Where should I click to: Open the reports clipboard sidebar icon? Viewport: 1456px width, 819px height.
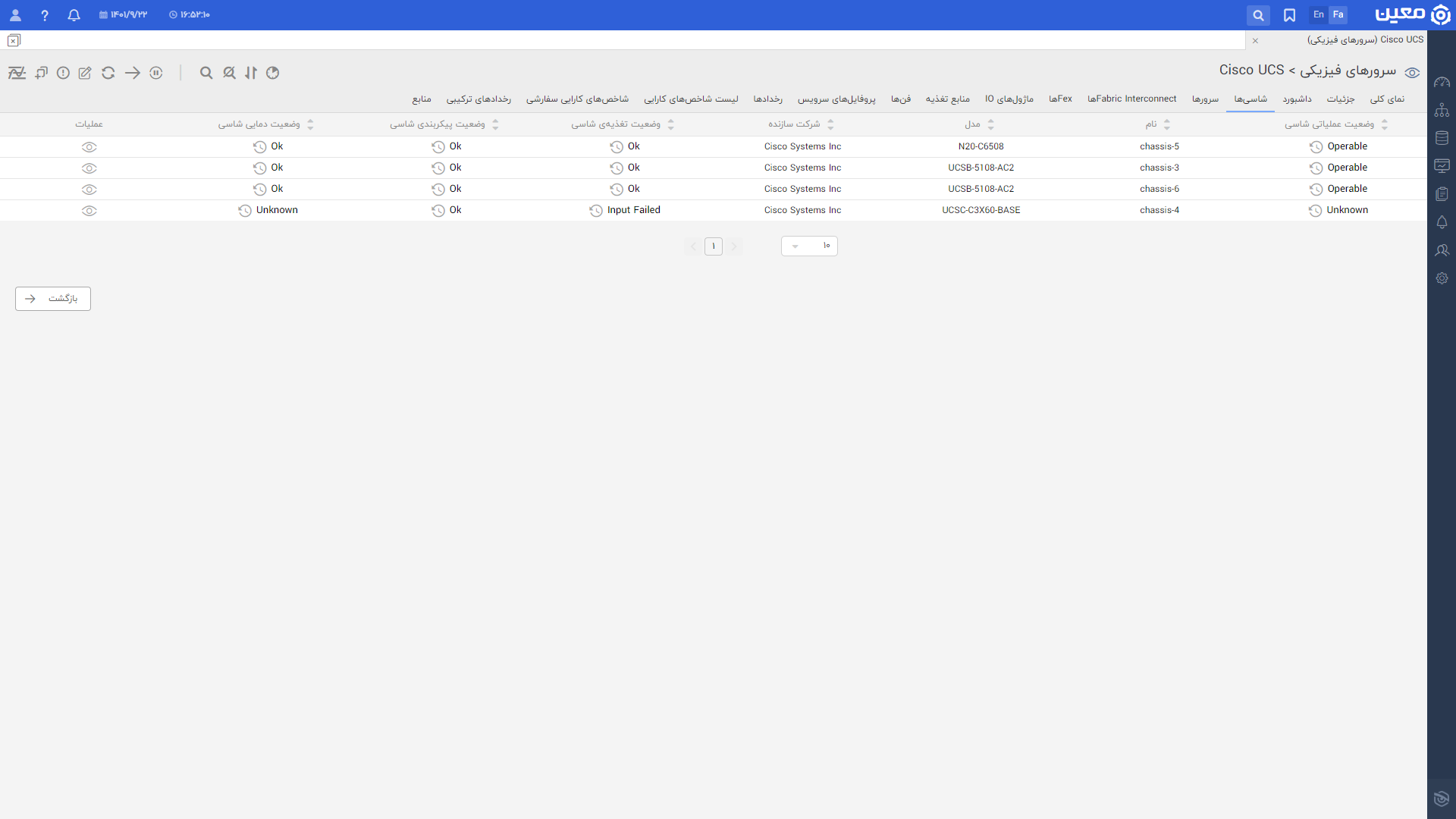1442,194
